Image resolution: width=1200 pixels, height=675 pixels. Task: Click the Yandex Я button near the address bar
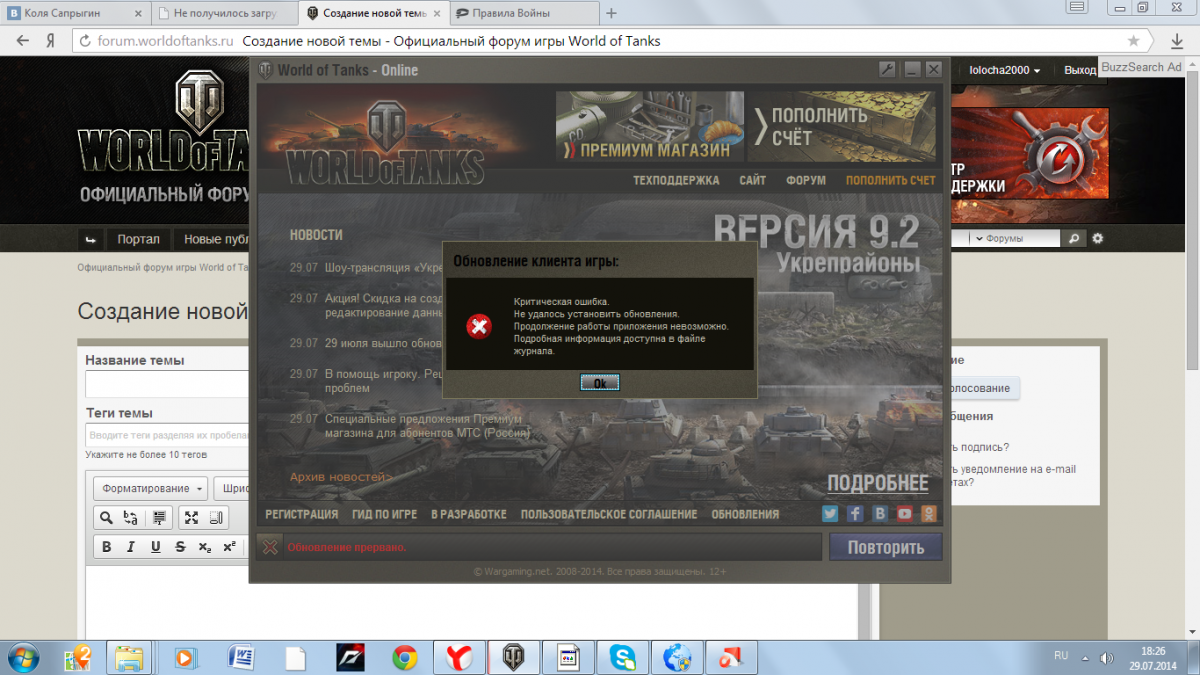[50, 41]
